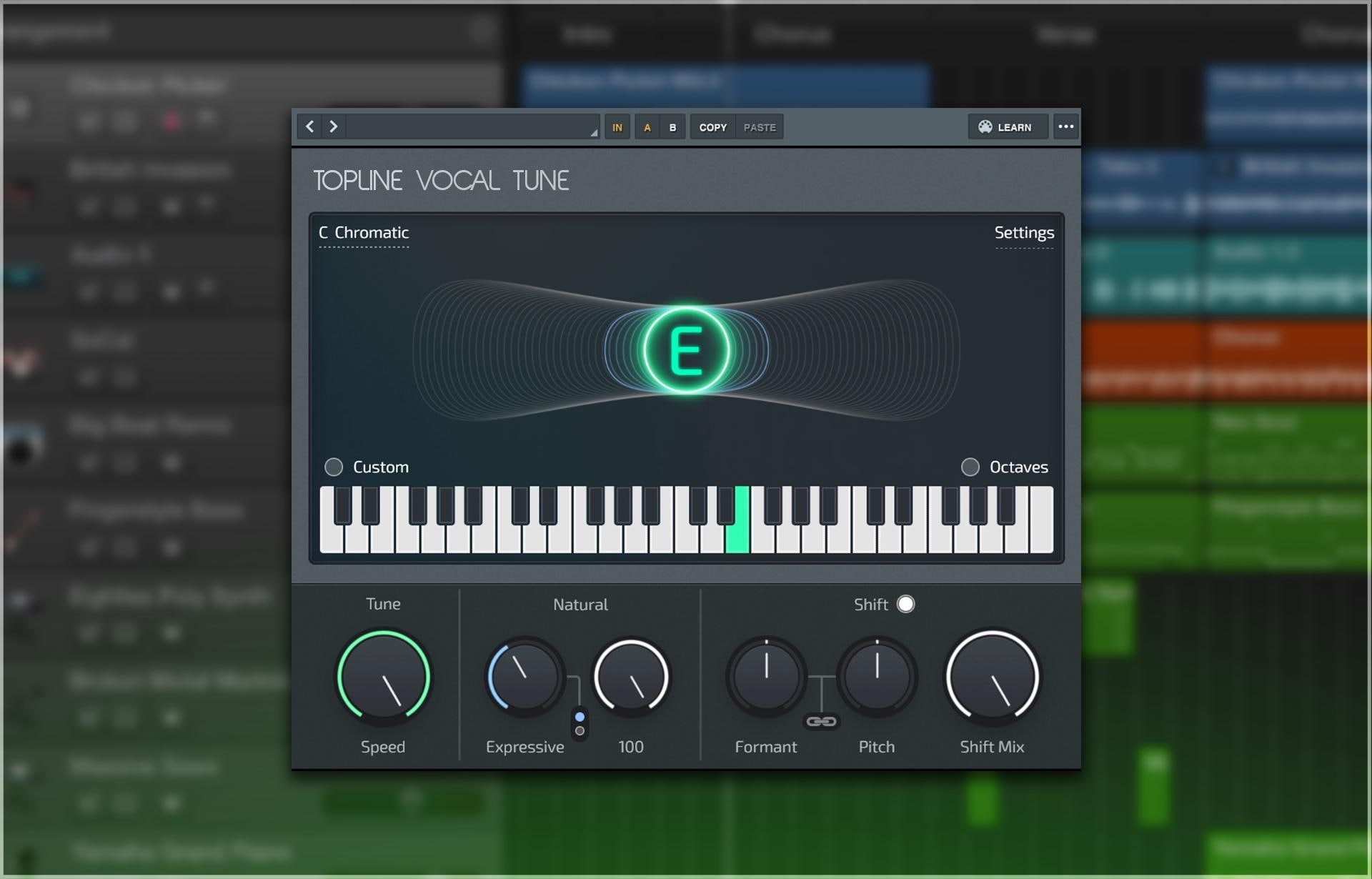
Task: Click the Tune Speed knob
Action: [x=384, y=676]
